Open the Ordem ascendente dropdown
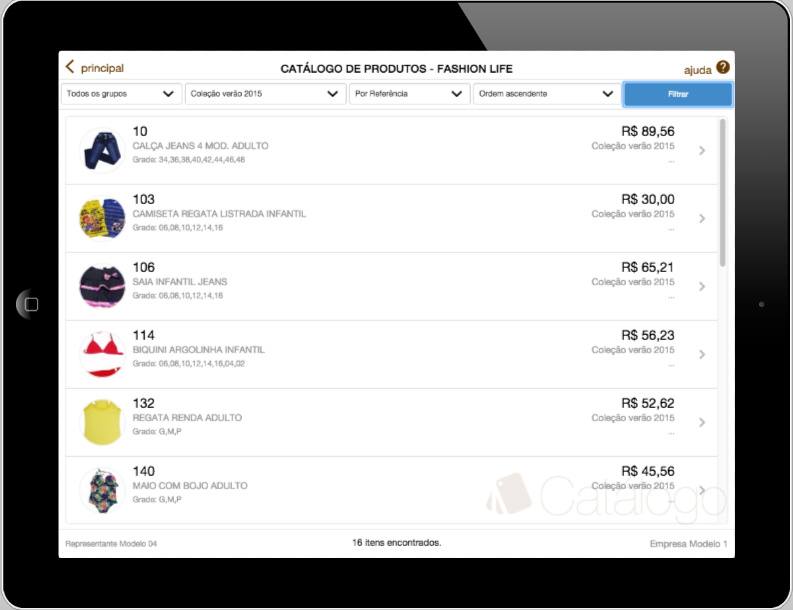 [x=547, y=94]
